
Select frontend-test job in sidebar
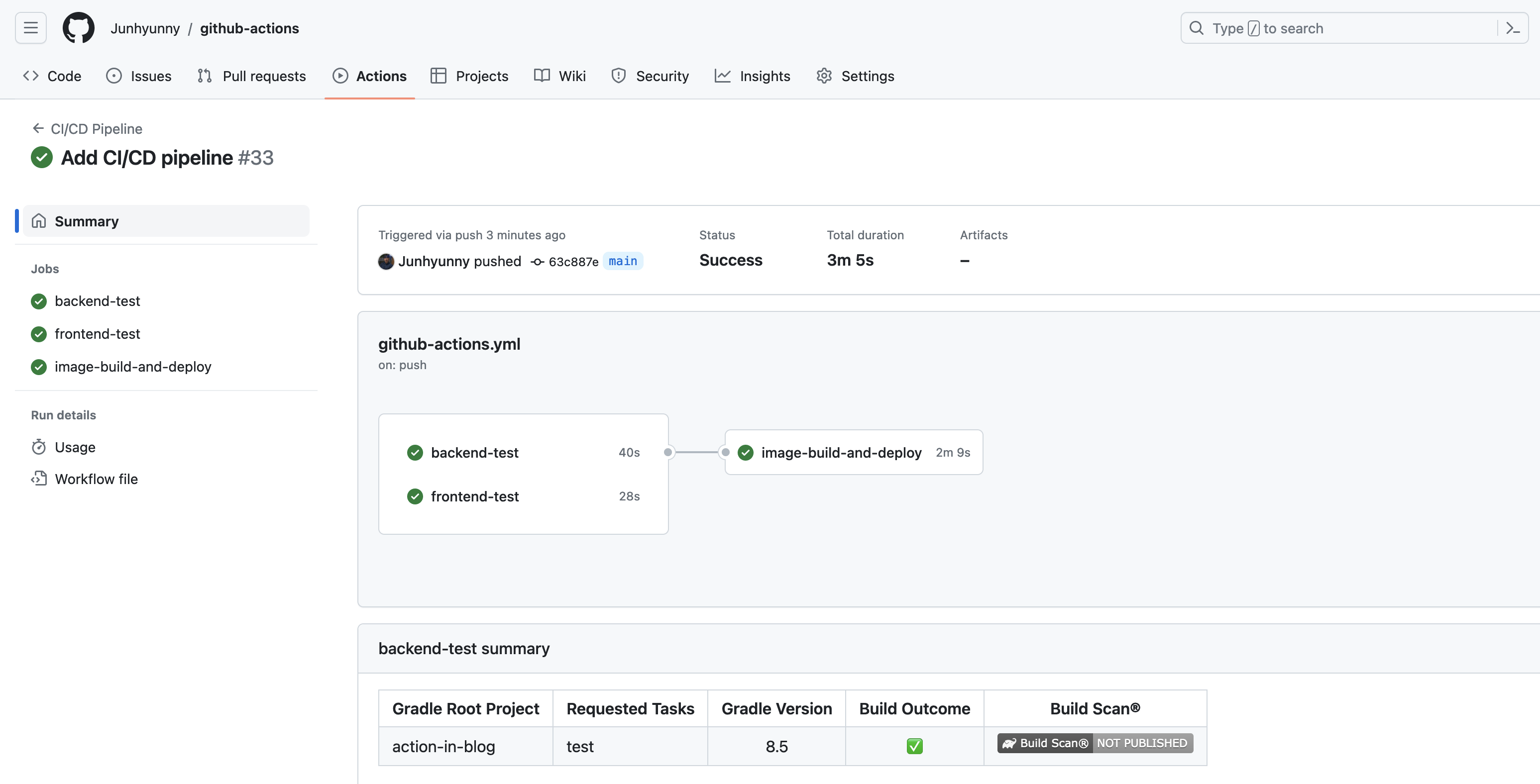click(x=97, y=334)
